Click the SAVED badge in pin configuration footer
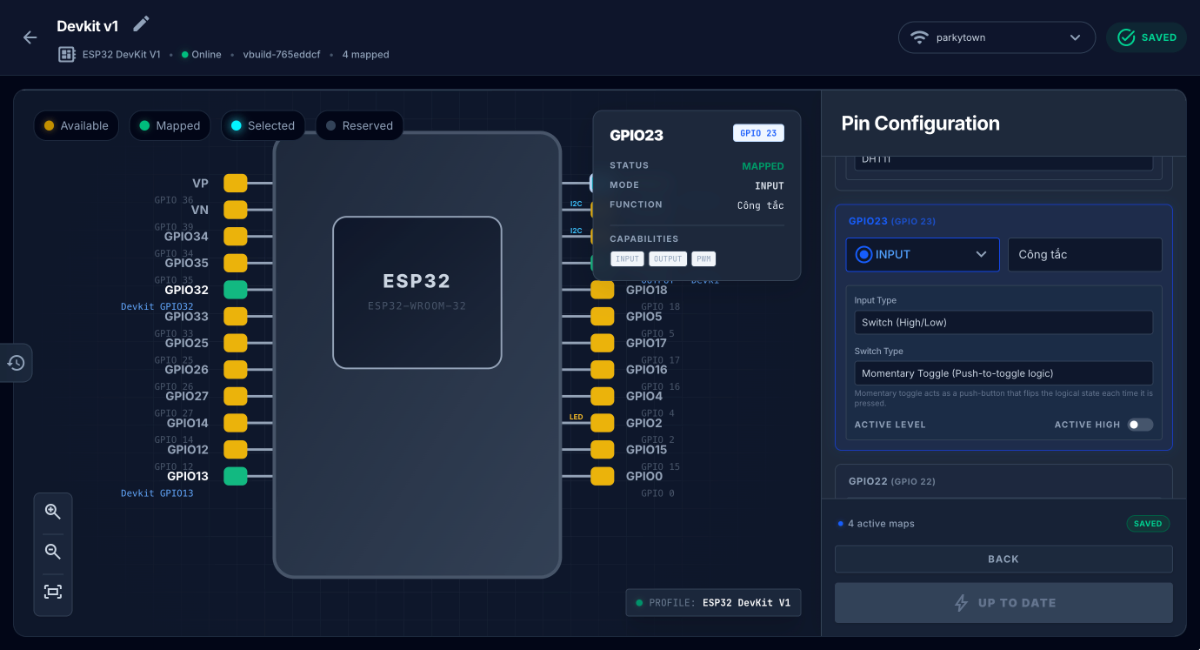1200x650 pixels. click(1148, 523)
